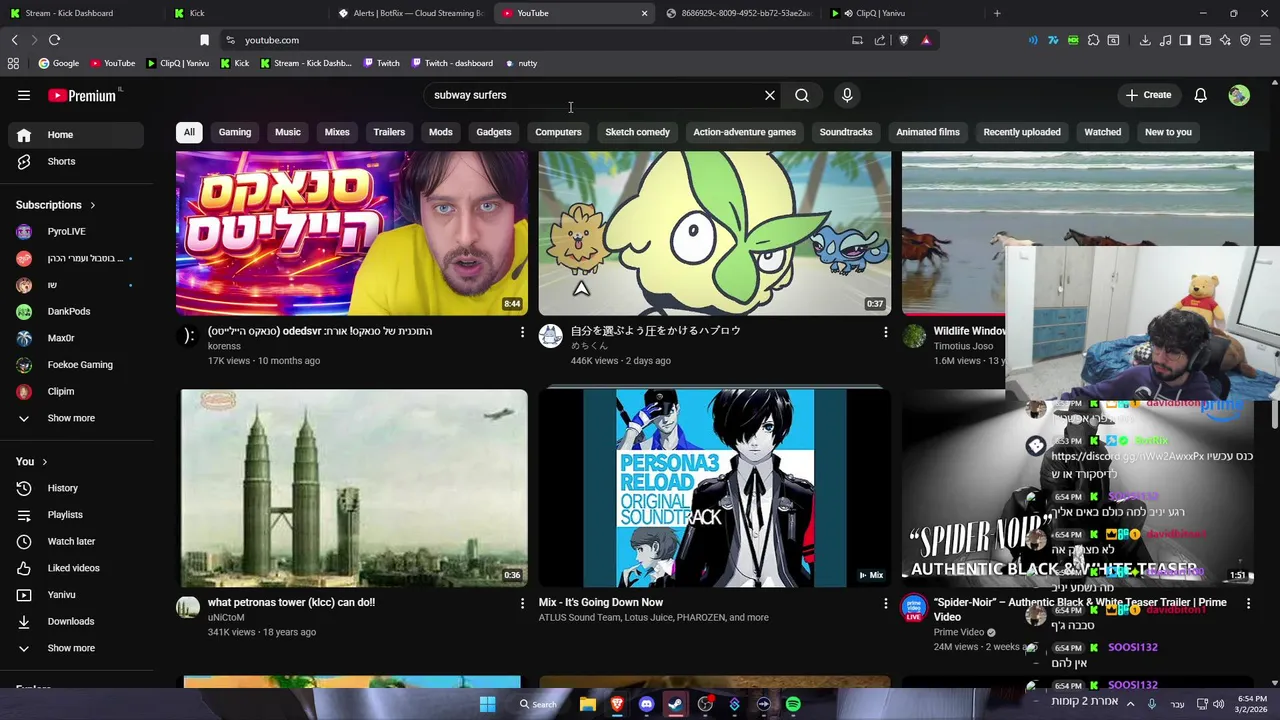Open the DankPods subscription channel
1280x720 pixels.
pos(76,311)
